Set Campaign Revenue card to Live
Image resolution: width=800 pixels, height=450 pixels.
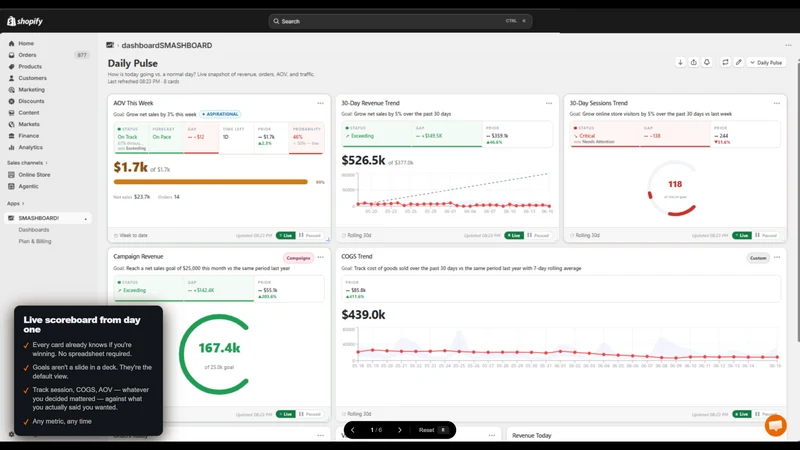click(x=286, y=414)
